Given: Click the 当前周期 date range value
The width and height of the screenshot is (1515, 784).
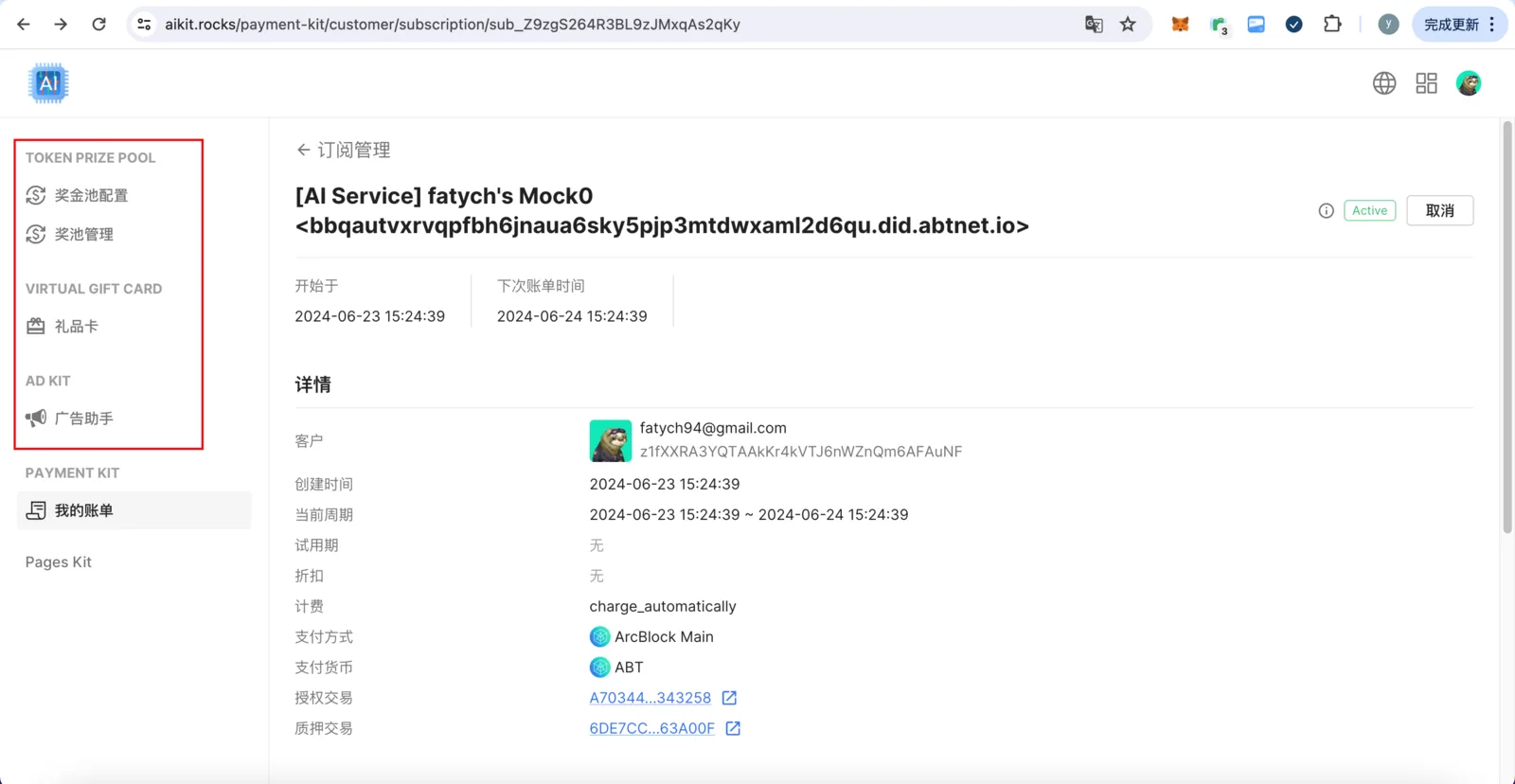Looking at the screenshot, I should click(749, 515).
